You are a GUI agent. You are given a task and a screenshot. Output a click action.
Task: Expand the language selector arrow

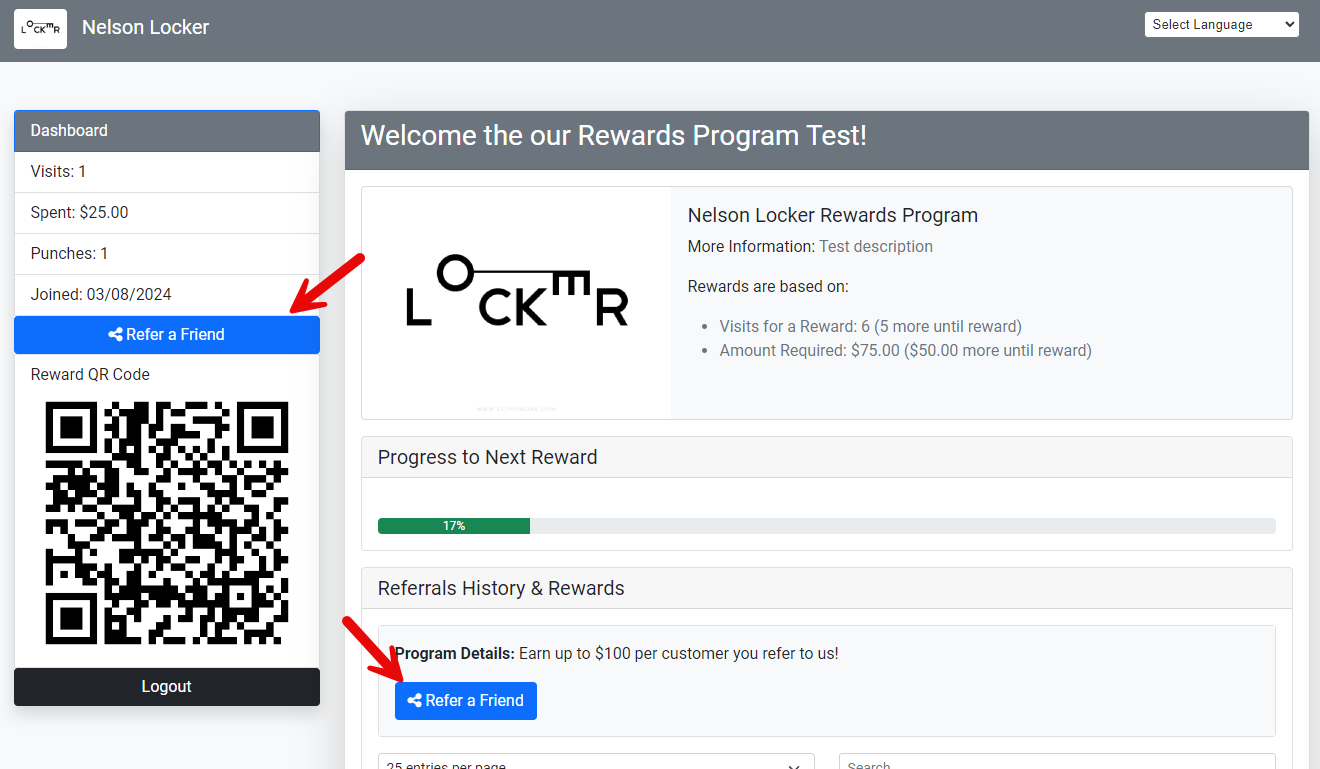[1290, 23]
